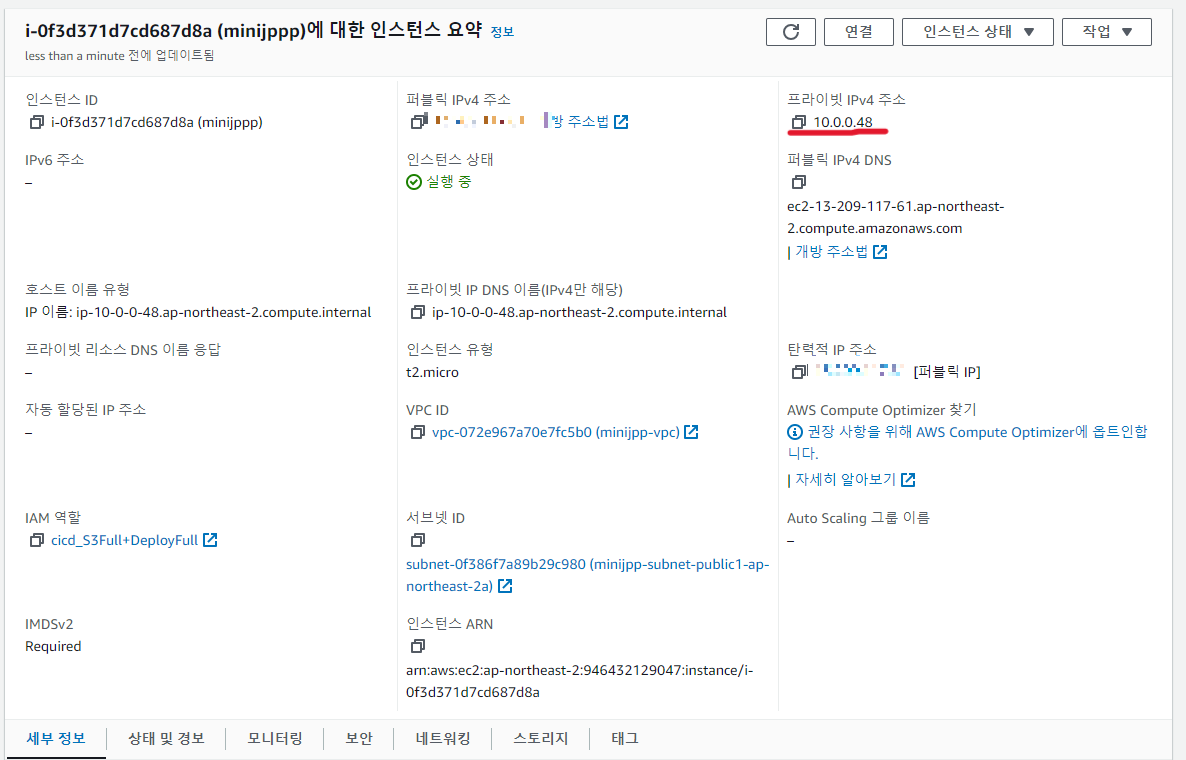Click external link icon beside cicd_S3Full+DeployFull
The image size is (1186, 760).
coord(210,540)
